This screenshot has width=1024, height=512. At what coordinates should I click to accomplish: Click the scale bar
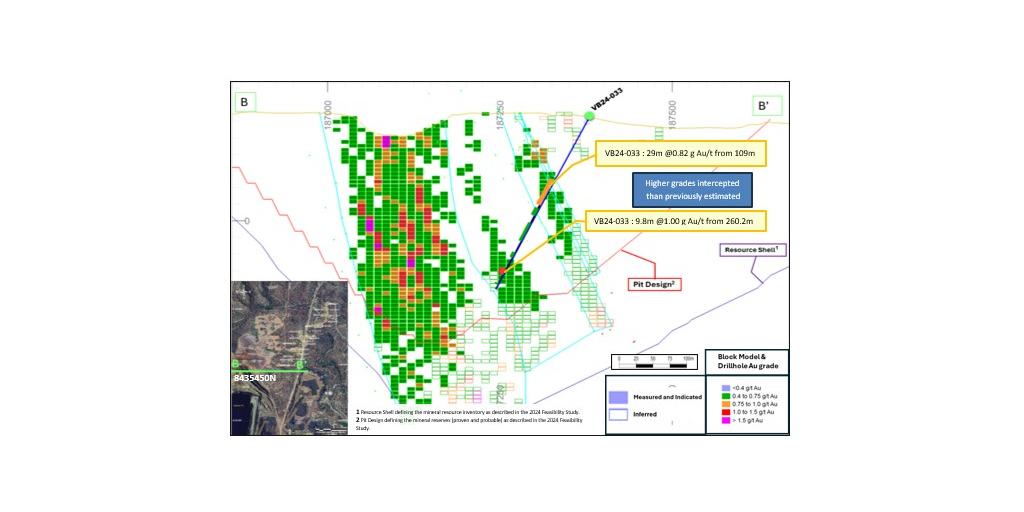click(x=650, y=360)
